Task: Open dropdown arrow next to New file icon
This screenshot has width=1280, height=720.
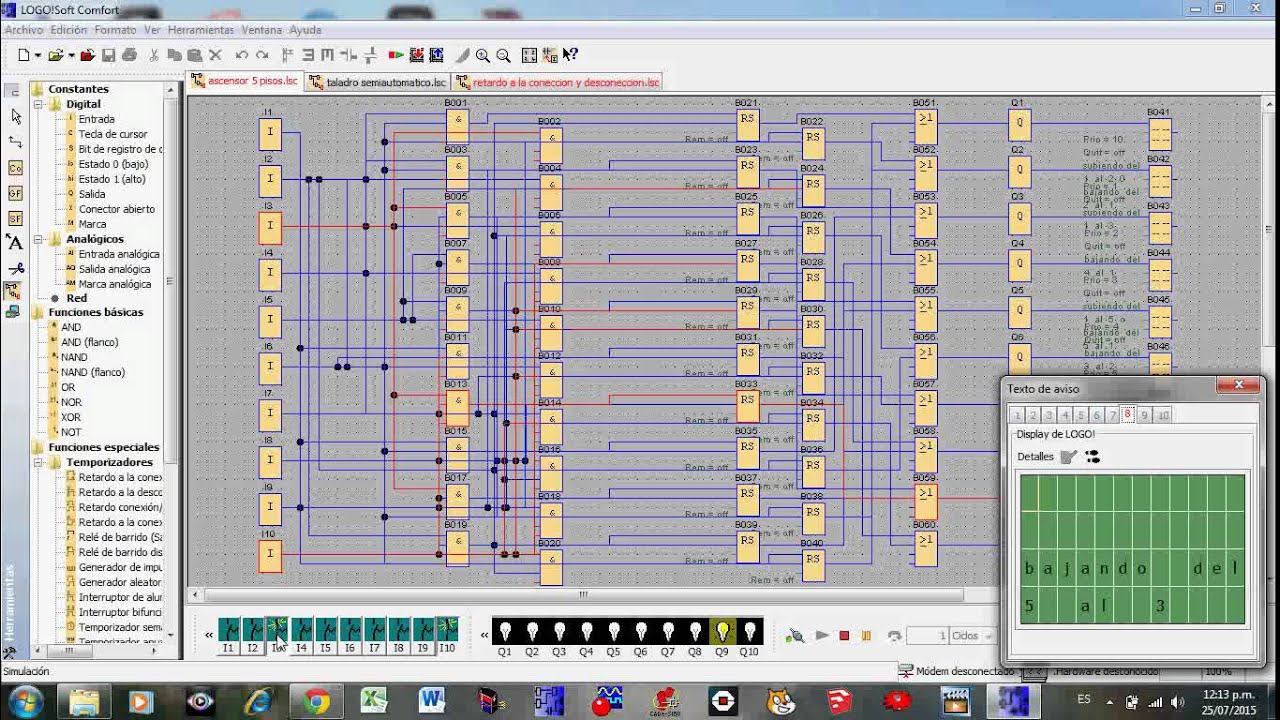Action: (37, 56)
